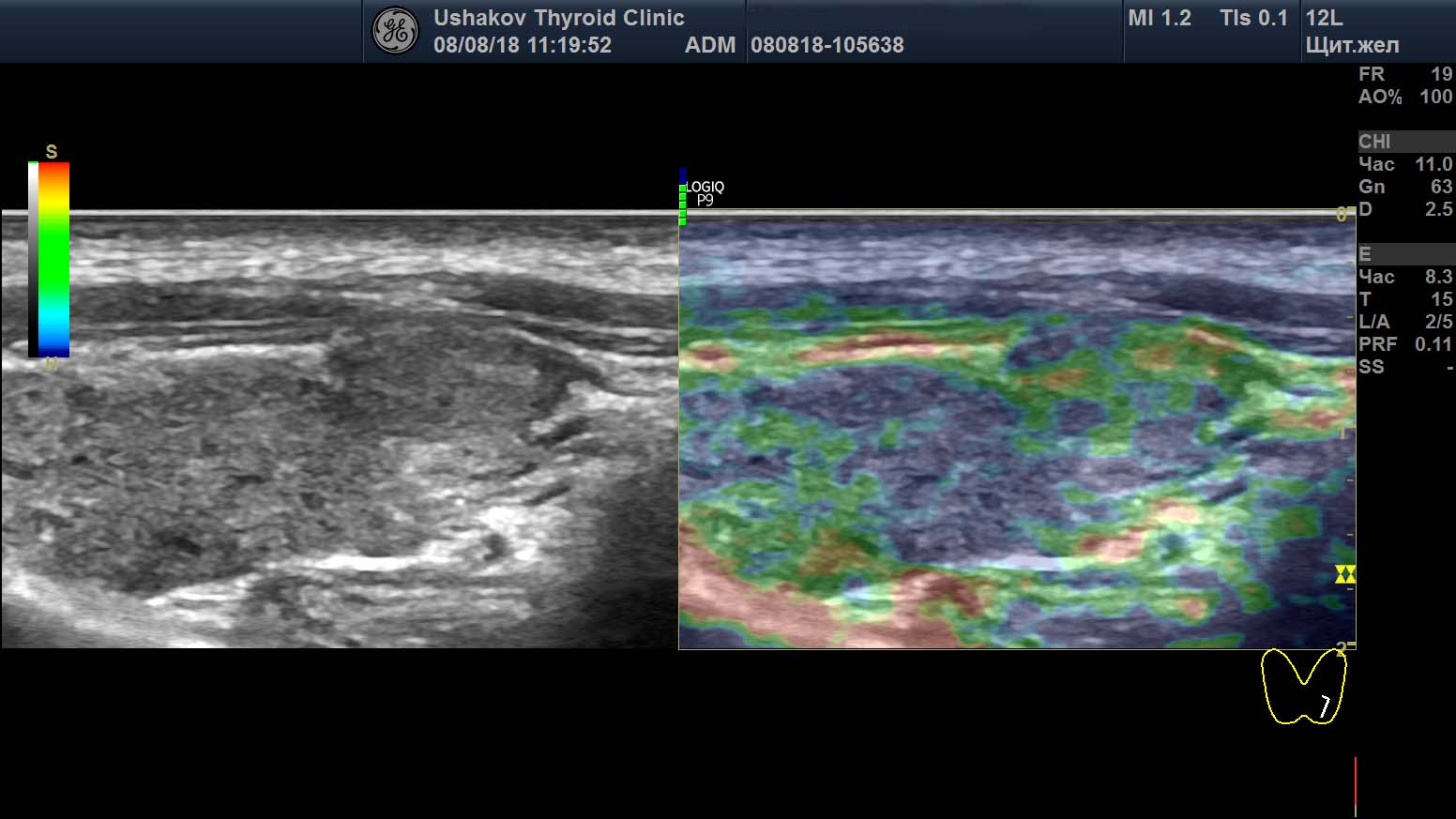Select the Ushakov Thyroid Clinic title text
Screen dimensions: 1456x819
tap(558, 18)
